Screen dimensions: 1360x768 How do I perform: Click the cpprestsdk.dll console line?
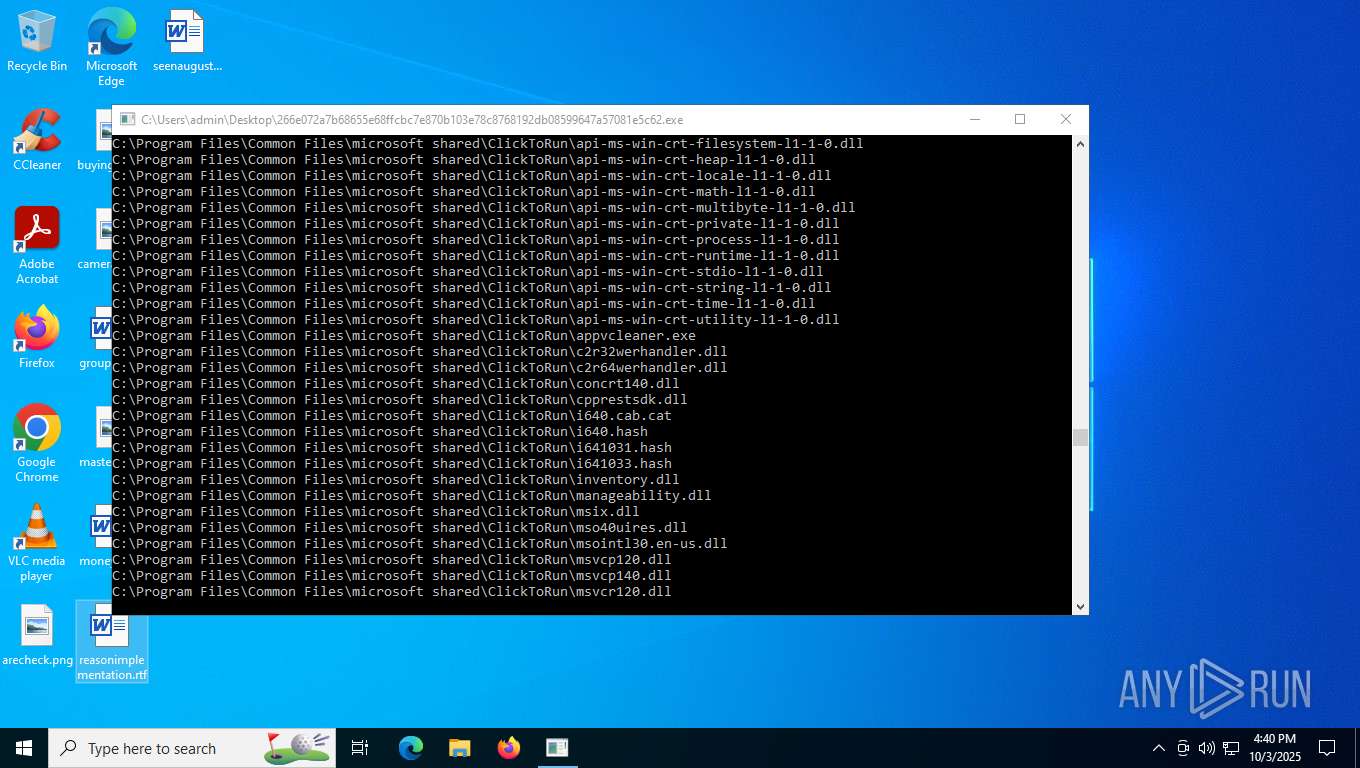pos(400,400)
